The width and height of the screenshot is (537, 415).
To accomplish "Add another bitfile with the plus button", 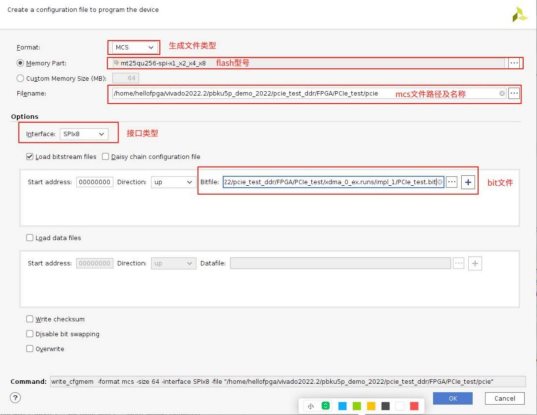I will (468, 182).
